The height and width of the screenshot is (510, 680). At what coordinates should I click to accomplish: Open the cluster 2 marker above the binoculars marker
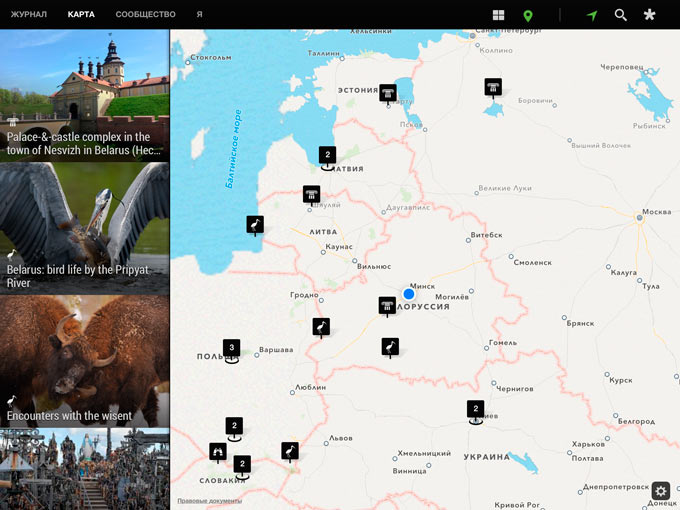pos(234,428)
